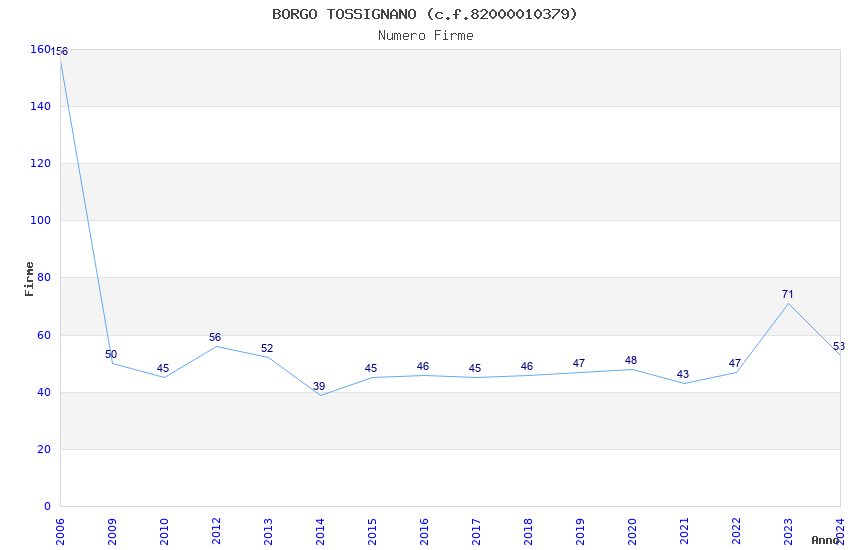Image resolution: width=850 pixels, height=550 pixels.
Task: Click the x-axis year label 2006
Action: pos(60,532)
